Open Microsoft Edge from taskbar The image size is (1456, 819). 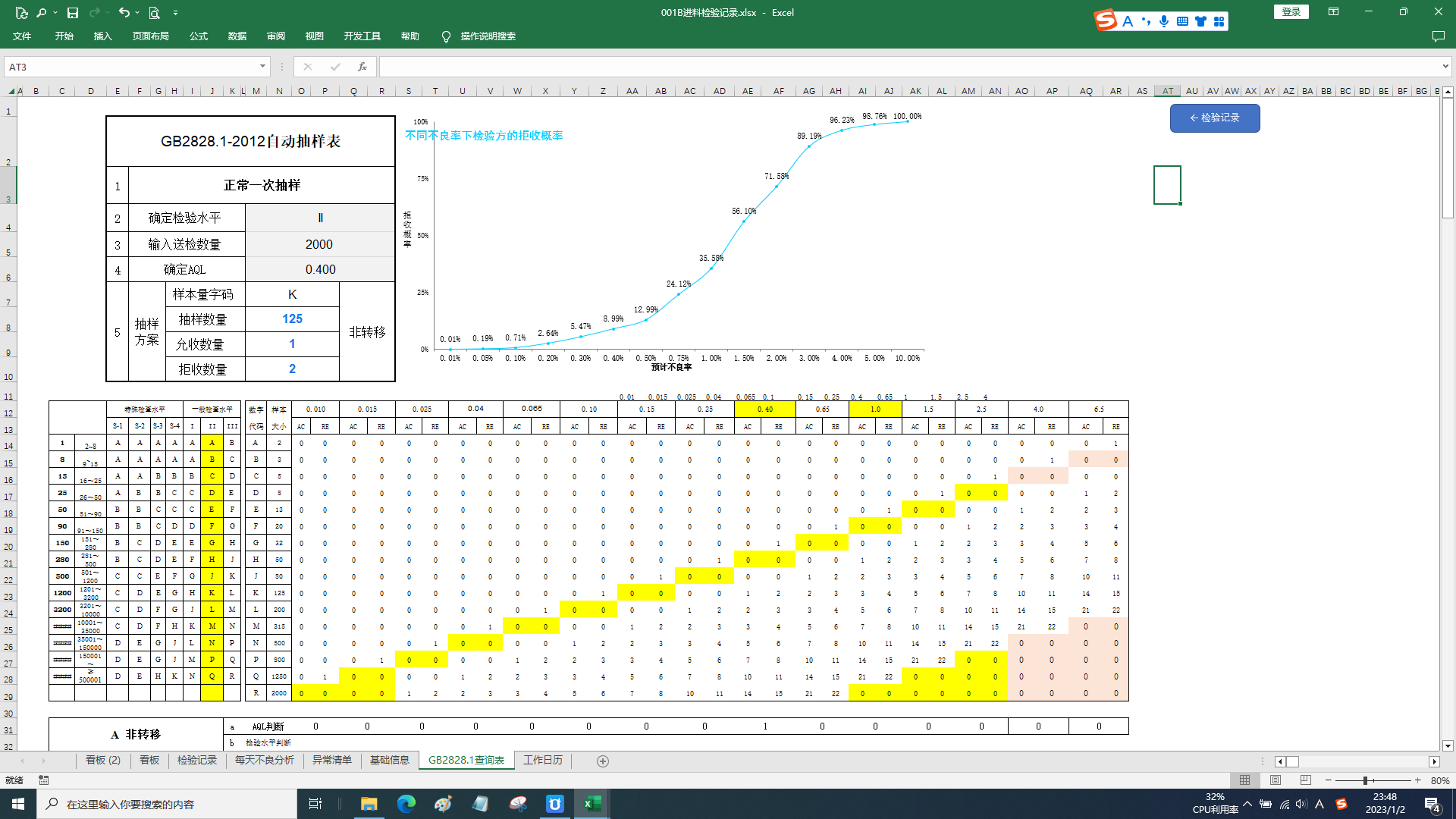[x=406, y=804]
